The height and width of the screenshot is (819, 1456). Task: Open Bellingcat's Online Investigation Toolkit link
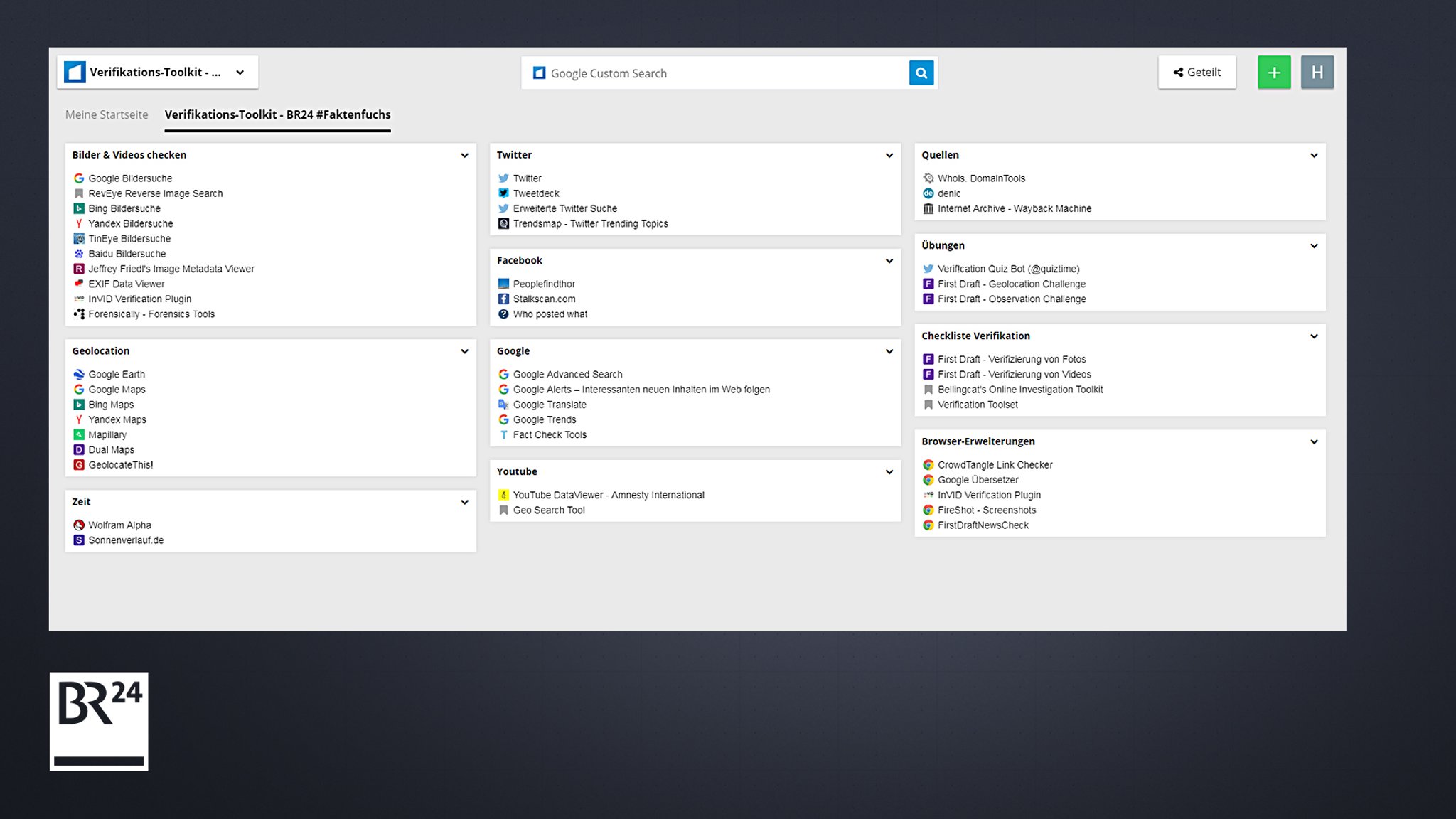(x=1020, y=390)
